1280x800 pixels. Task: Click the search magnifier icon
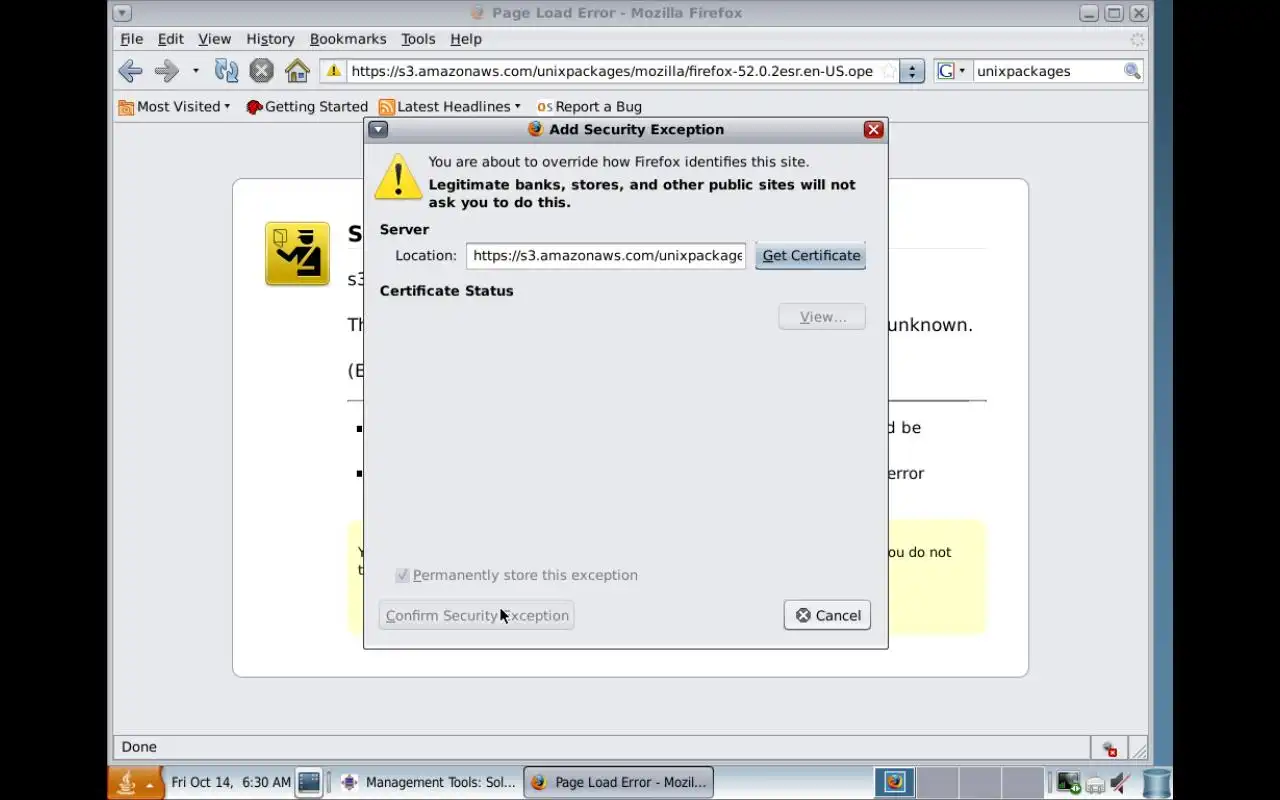pos(1132,71)
